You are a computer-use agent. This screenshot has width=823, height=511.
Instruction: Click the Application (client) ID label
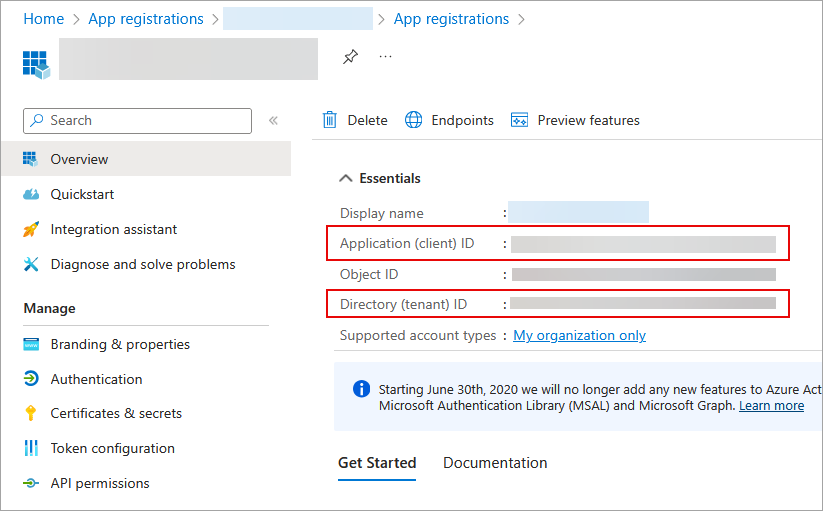407,243
